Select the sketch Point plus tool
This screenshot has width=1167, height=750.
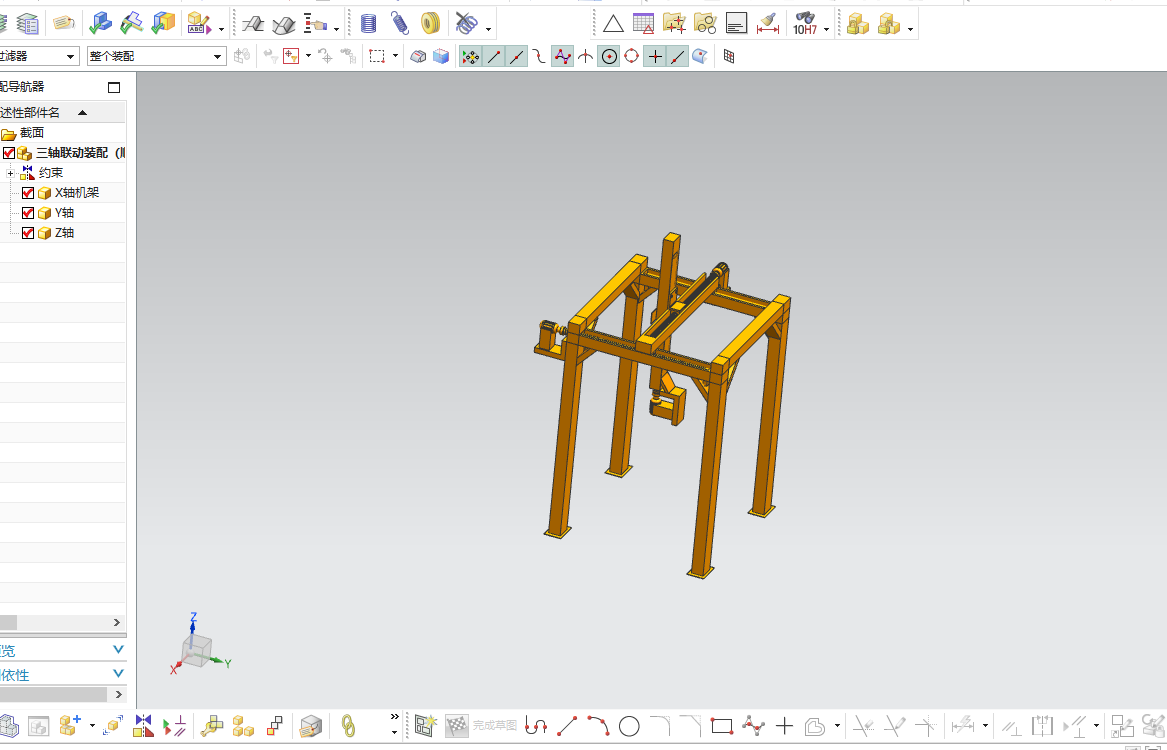[784, 725]
